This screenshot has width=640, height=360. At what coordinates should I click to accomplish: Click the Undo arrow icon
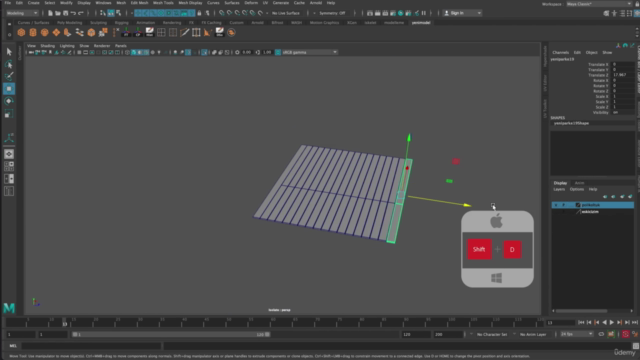[73, 13]
